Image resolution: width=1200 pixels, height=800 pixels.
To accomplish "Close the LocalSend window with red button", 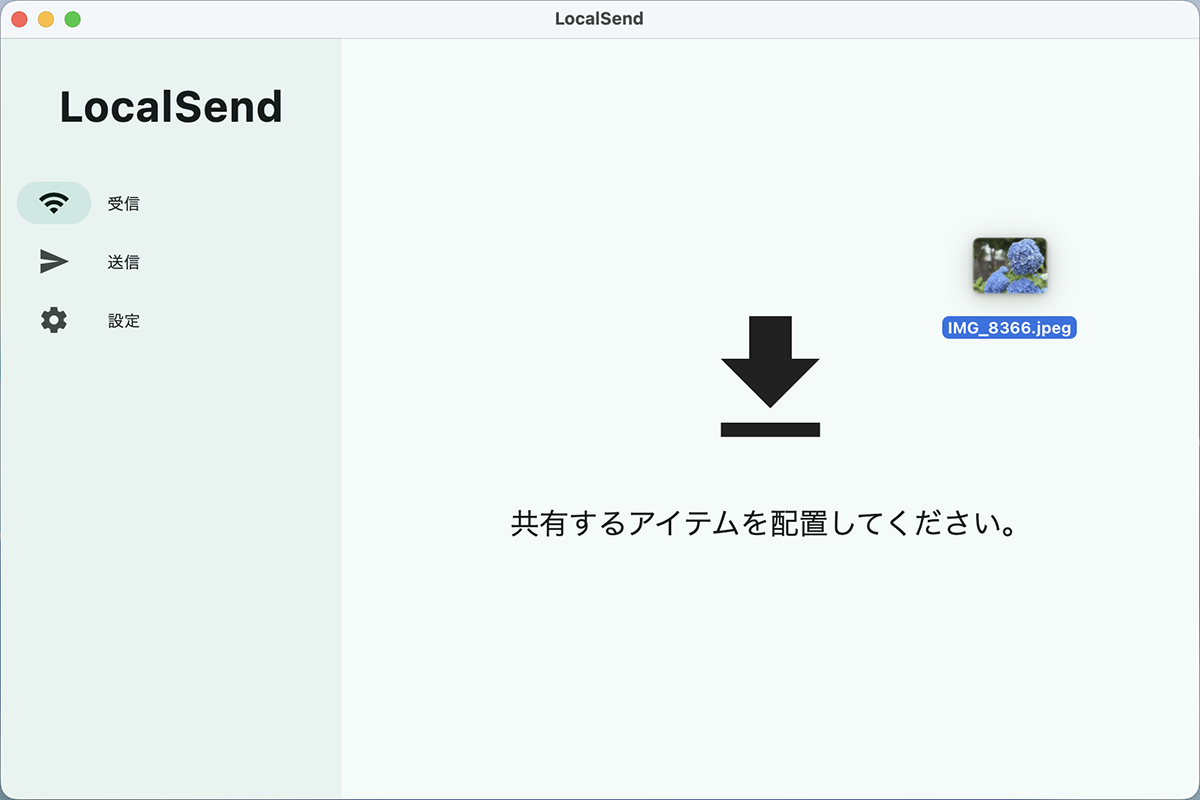I will (x=19, y=19).
